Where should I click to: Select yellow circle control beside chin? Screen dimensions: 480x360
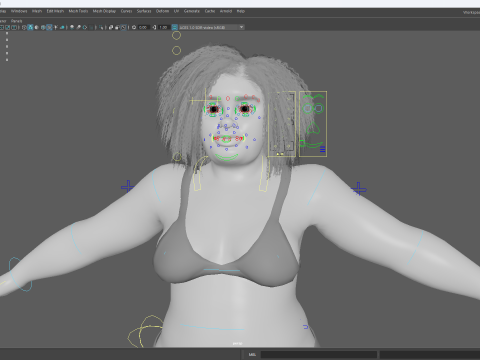point(177,157)
